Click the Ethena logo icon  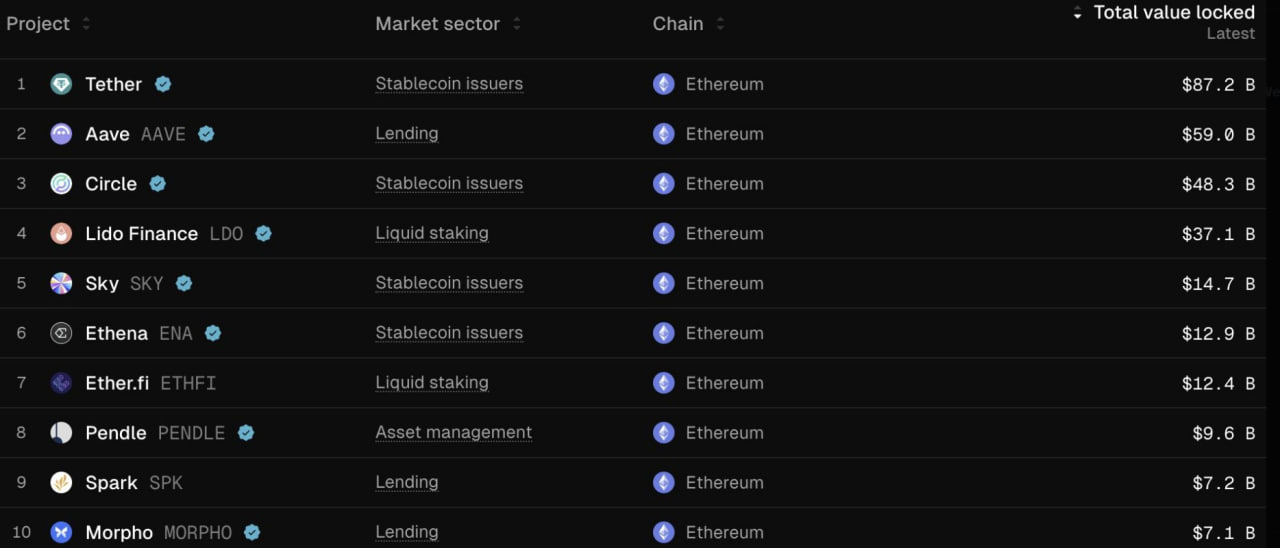pyautogui.click(x=61, y=333)
